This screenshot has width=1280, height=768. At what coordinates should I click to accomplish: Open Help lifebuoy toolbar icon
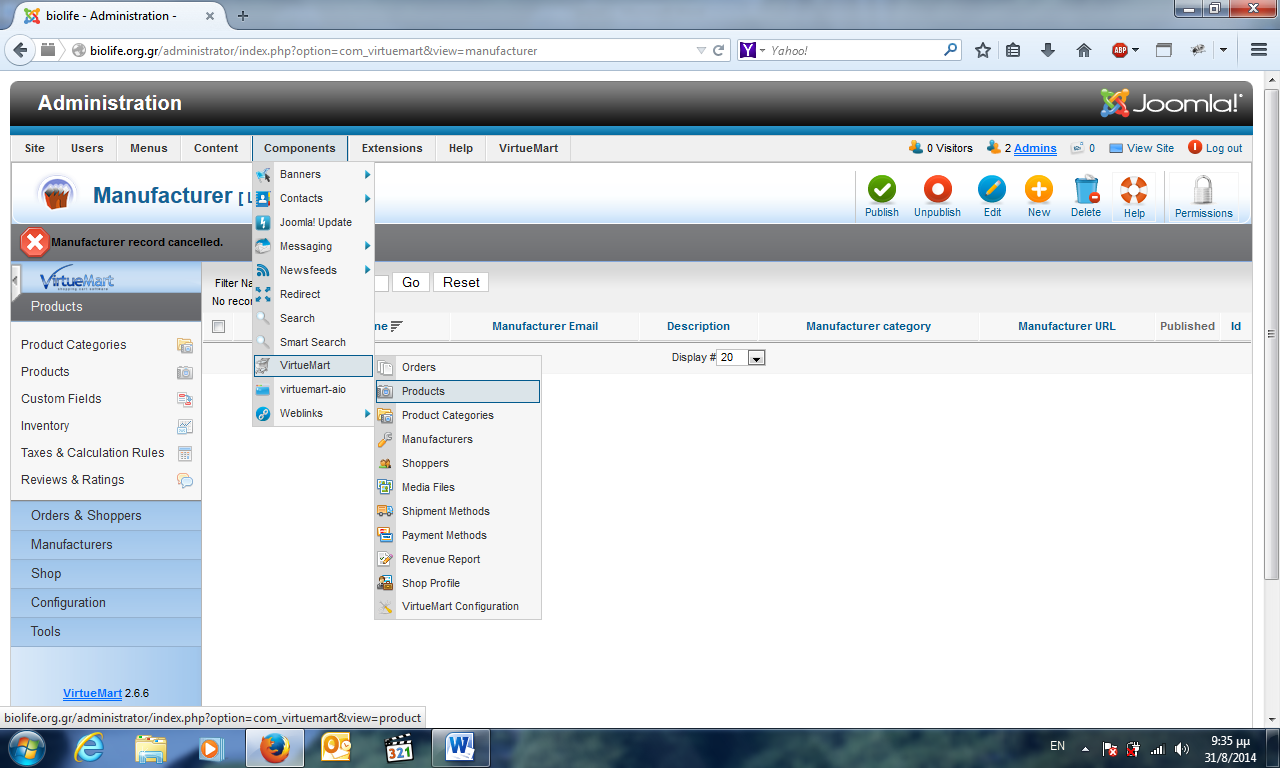coord(1134,189)
